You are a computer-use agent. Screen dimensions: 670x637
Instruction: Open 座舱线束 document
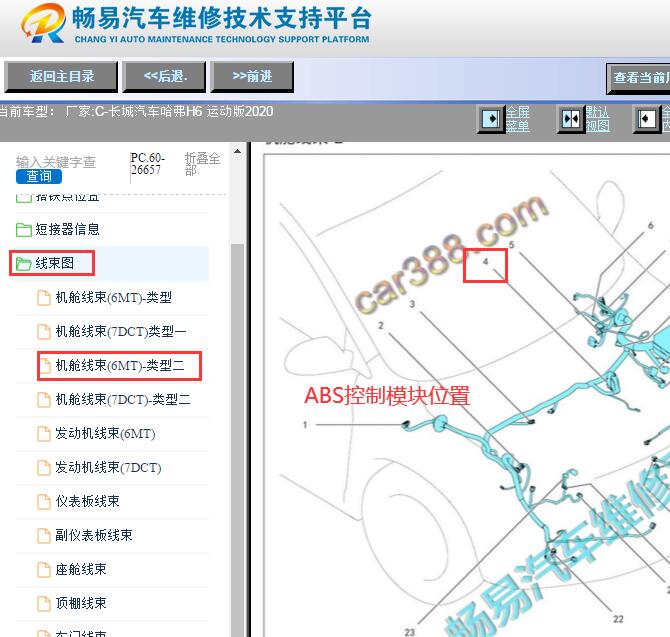81,569
